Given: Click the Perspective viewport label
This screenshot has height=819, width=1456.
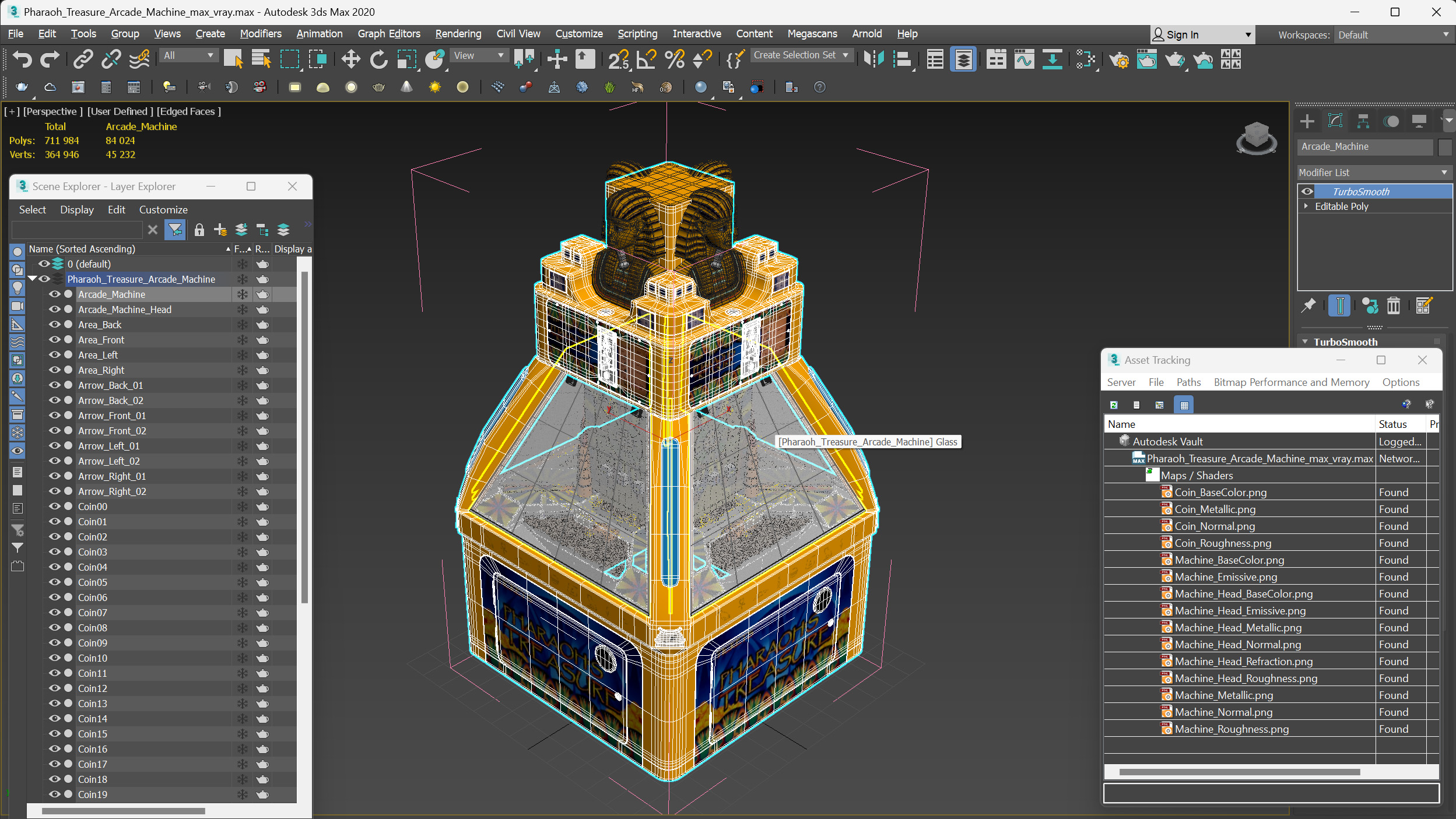Looking at the screenshot, I should [x=52, y=111].
